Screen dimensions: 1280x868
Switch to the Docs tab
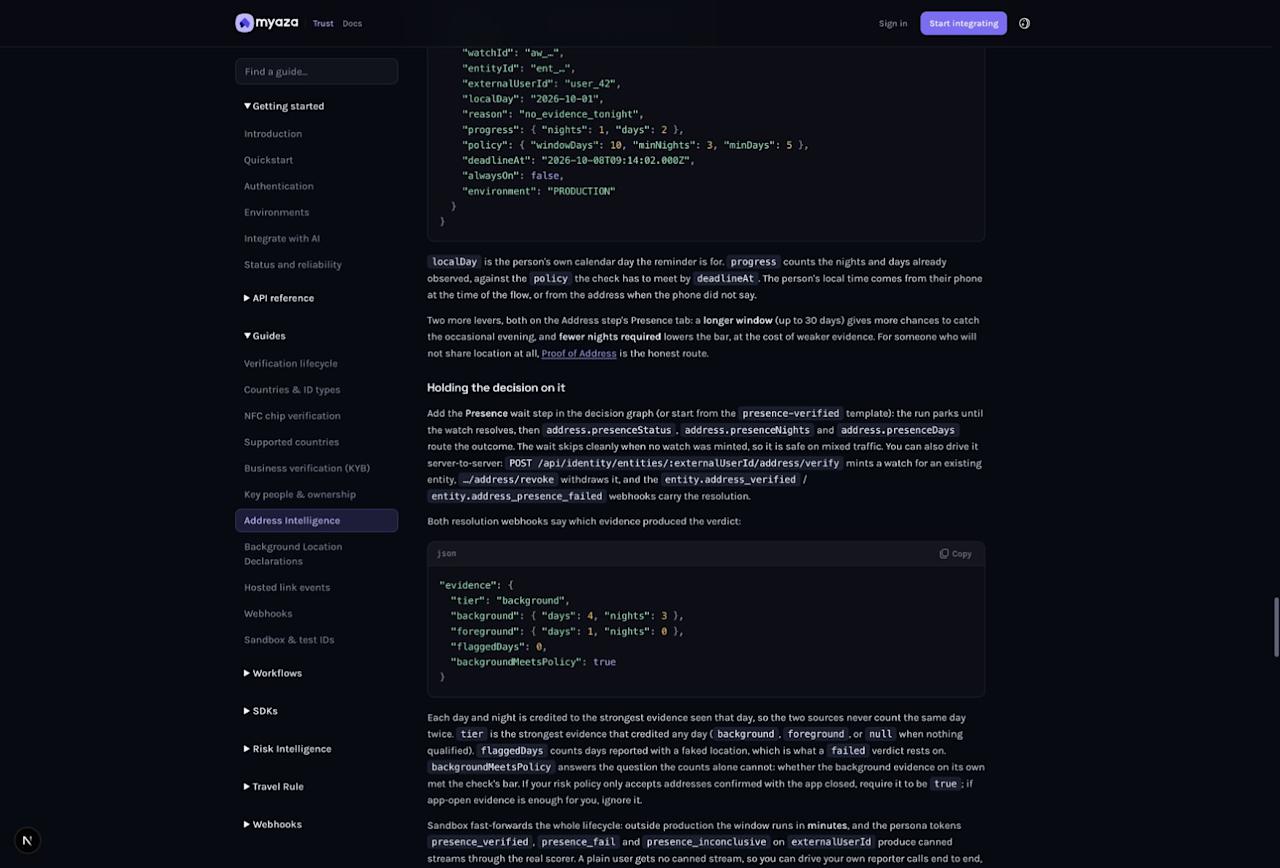click(352, 23)
